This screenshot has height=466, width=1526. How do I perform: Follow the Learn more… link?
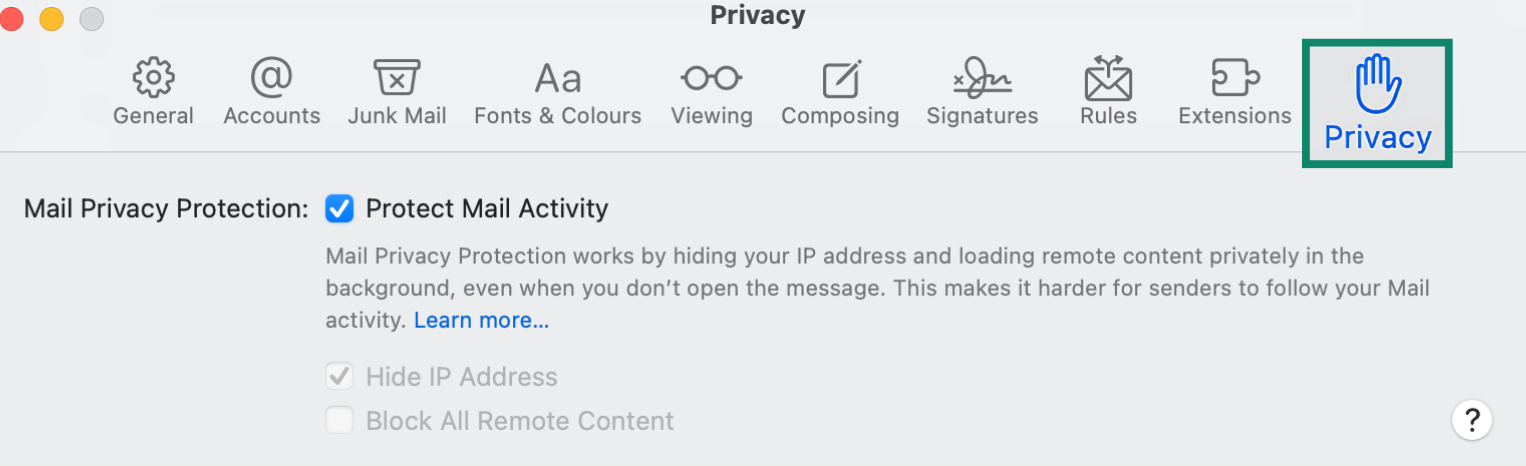pos(481,320)
